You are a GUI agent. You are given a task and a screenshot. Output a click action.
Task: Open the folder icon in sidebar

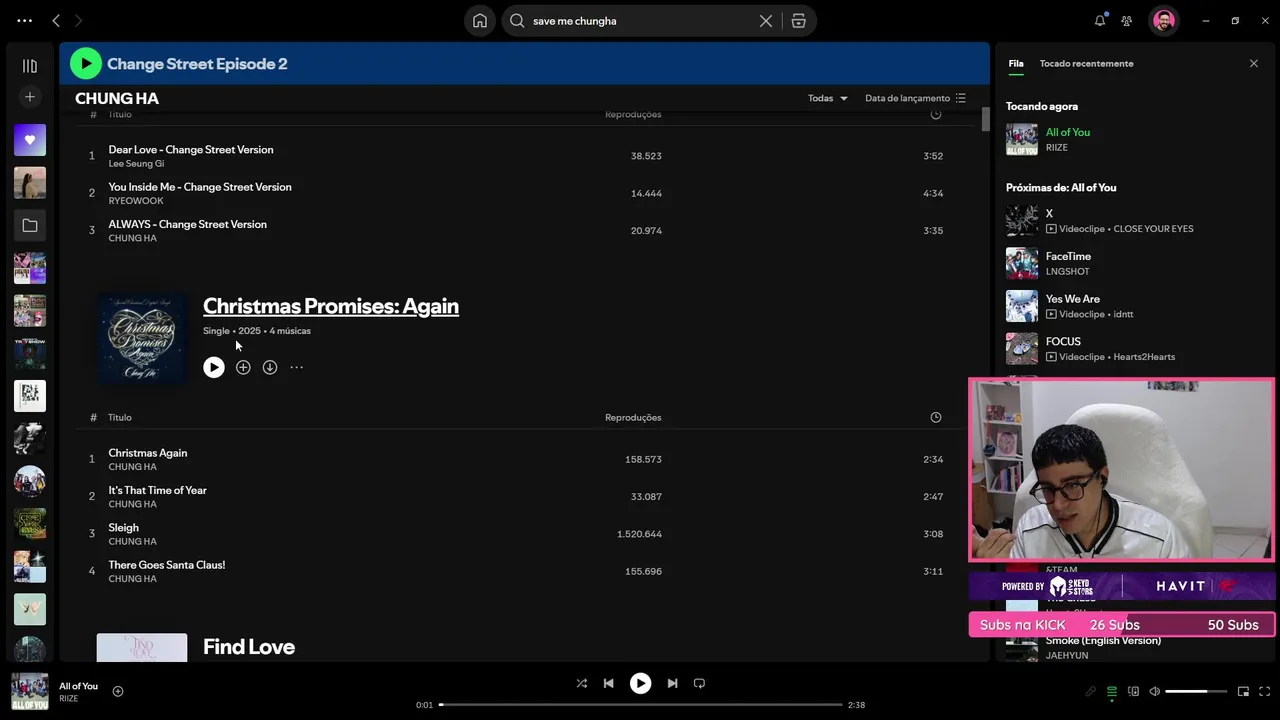[x=30, y=226]
